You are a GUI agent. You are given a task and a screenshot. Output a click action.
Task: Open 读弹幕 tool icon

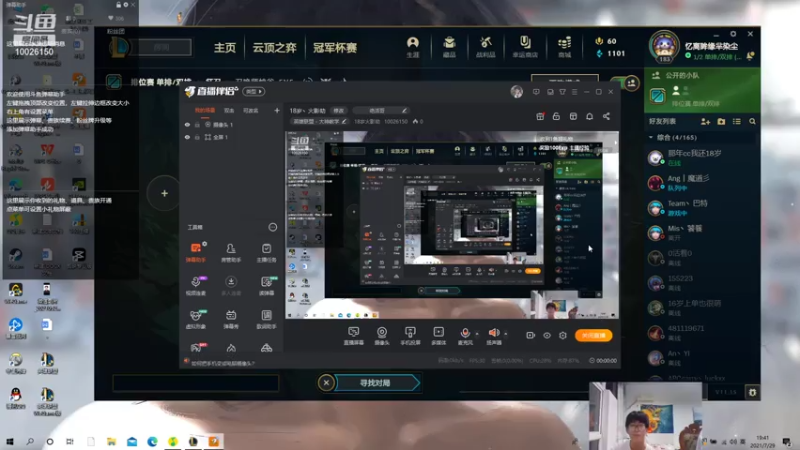coord(266,286)
